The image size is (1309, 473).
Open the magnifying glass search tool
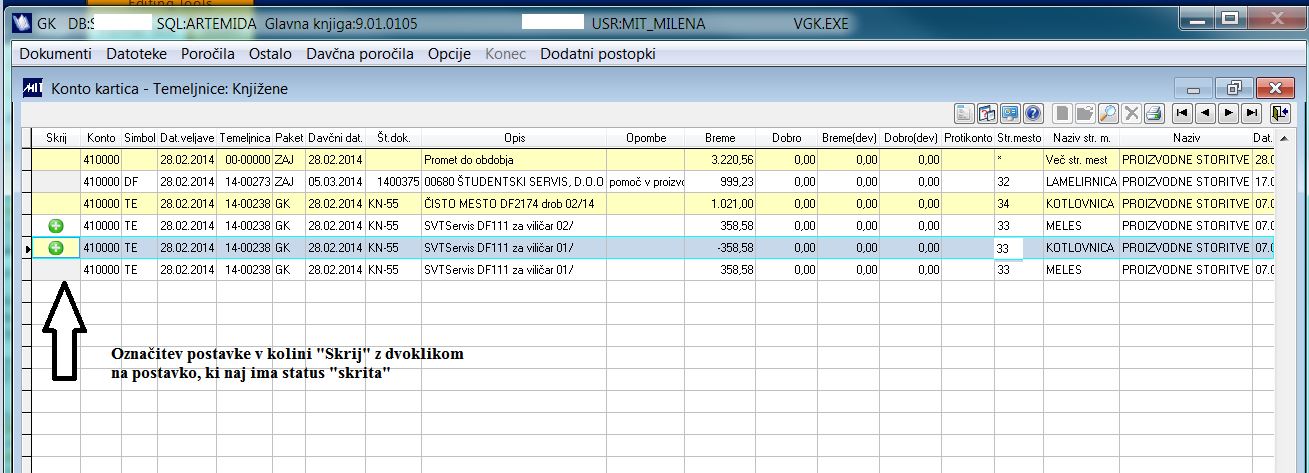point(1107,113)
